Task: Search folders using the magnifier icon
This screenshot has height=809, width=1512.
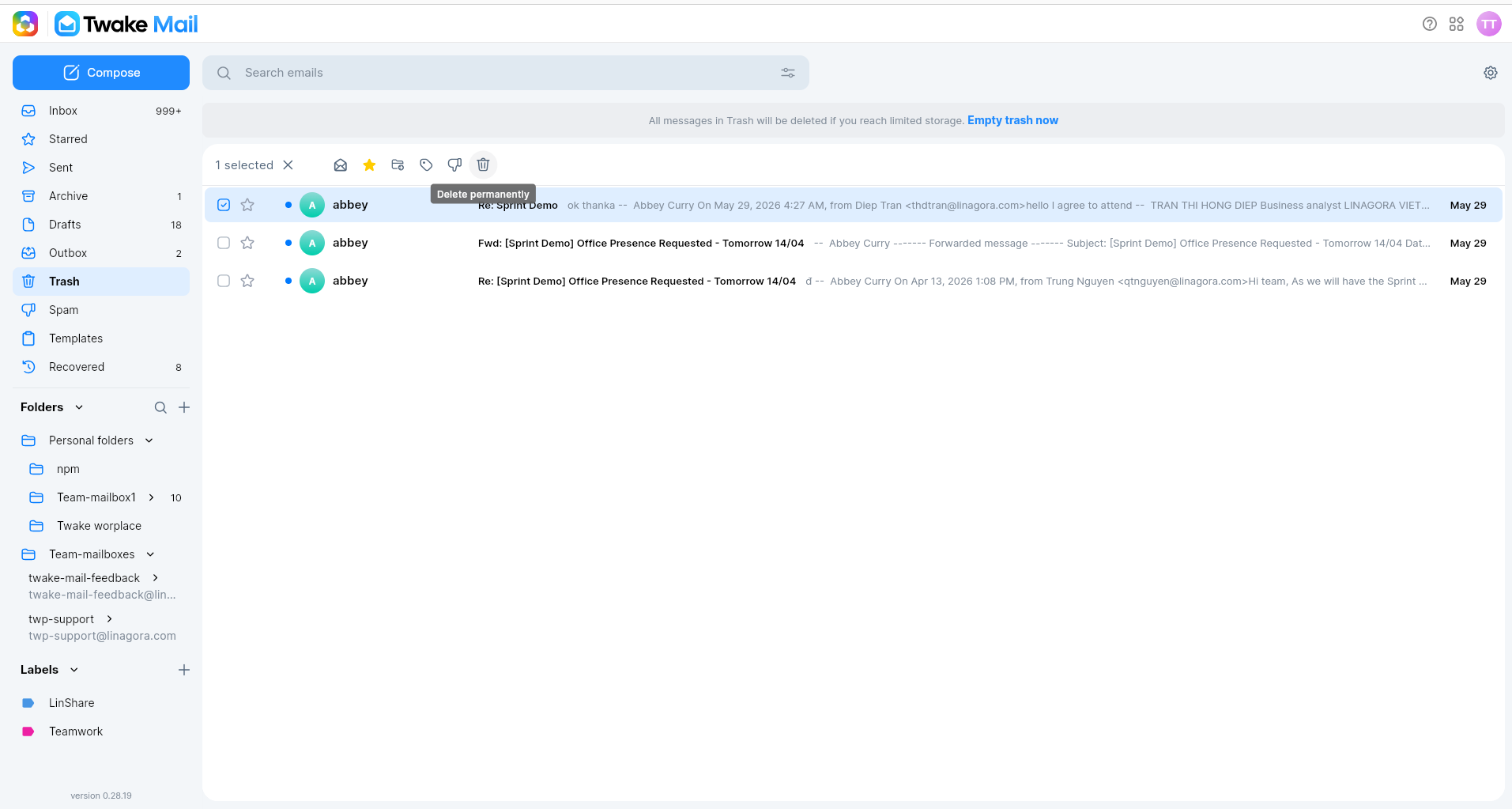Action: coord(160,407)
